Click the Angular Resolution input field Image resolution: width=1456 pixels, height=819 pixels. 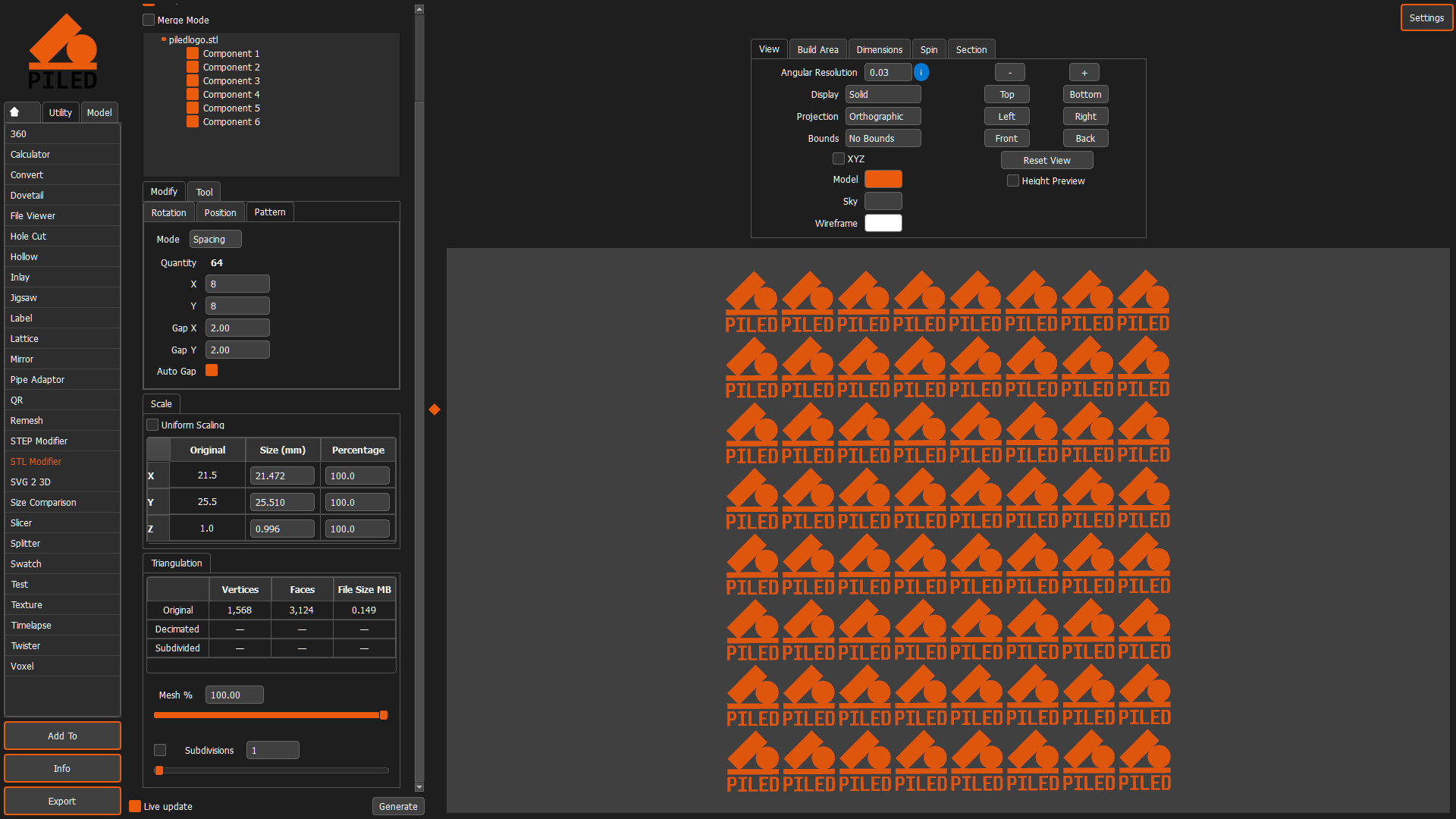click(x=888, y=72)
